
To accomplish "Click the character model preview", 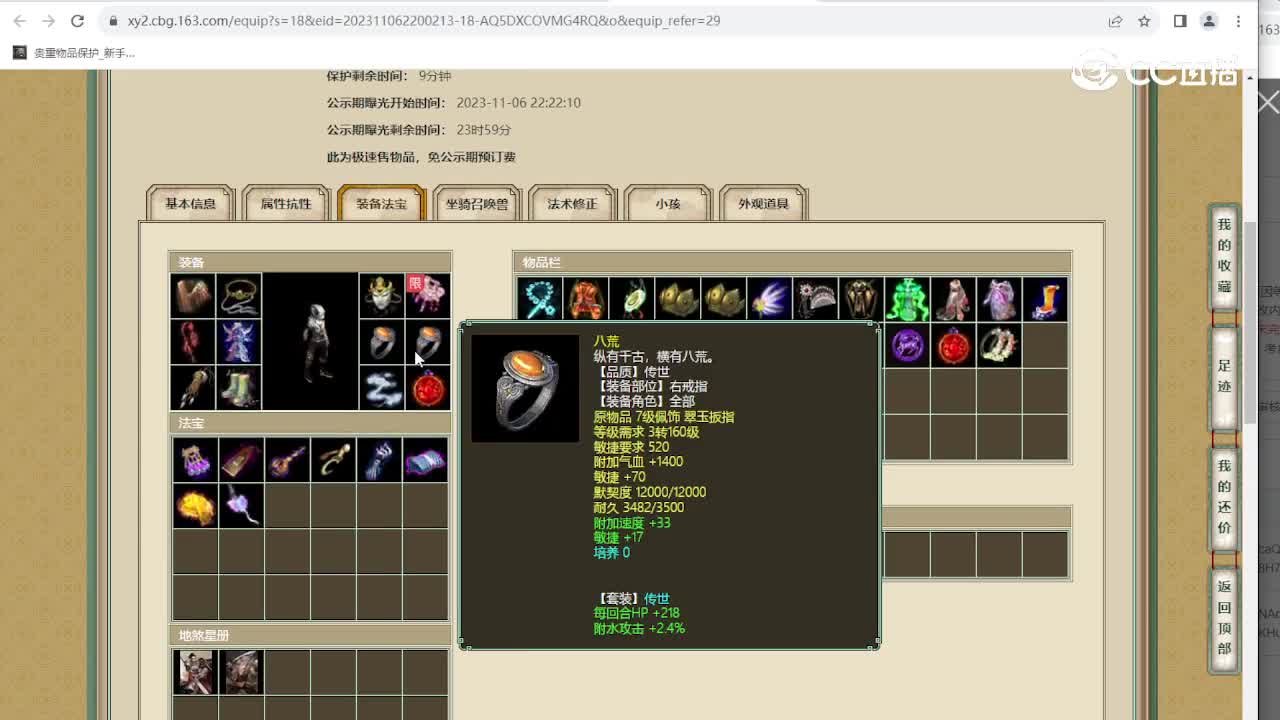I will (311, 342).
